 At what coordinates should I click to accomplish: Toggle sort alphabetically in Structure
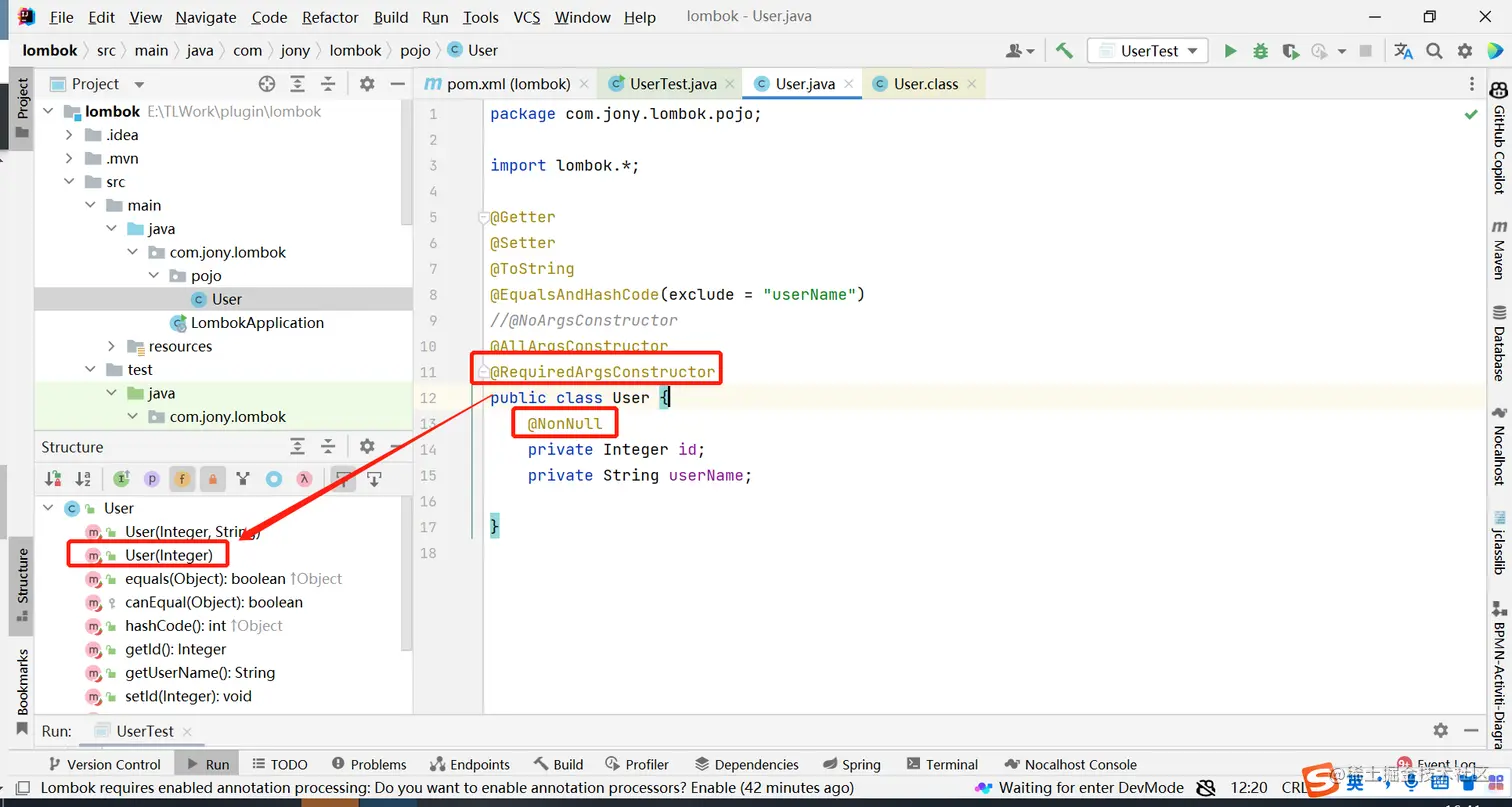[83, 479]
